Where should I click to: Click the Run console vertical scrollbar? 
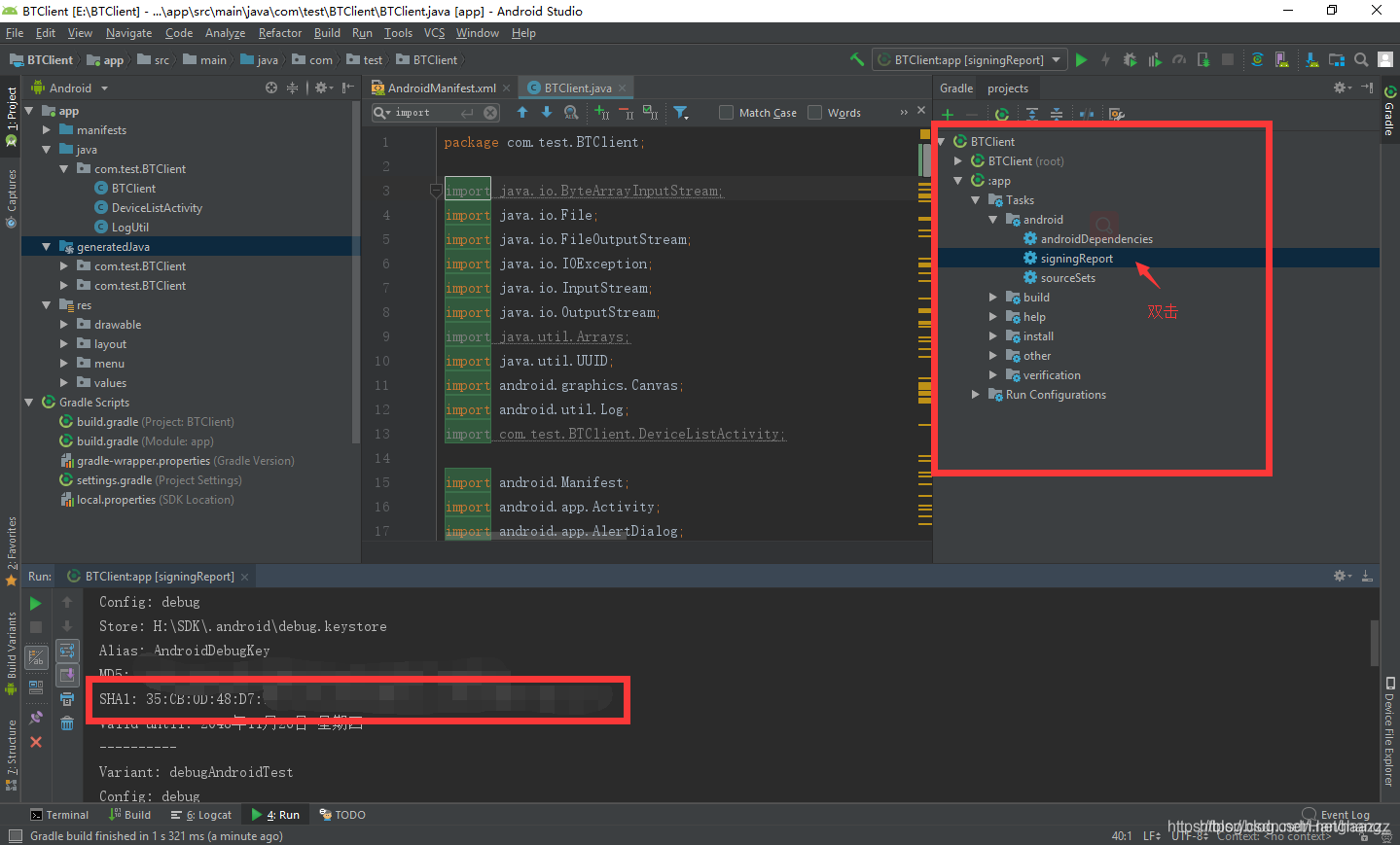click(1374, 644)
